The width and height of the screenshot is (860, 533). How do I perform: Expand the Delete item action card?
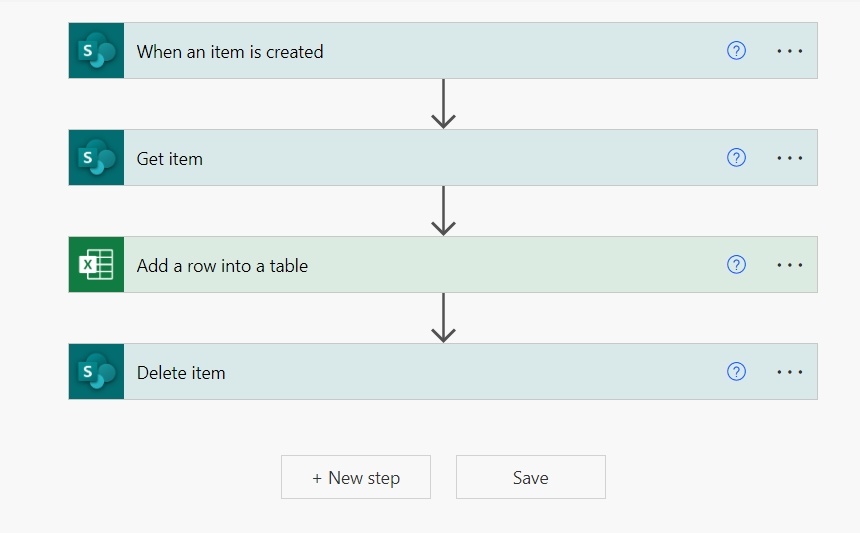[400, 372]
